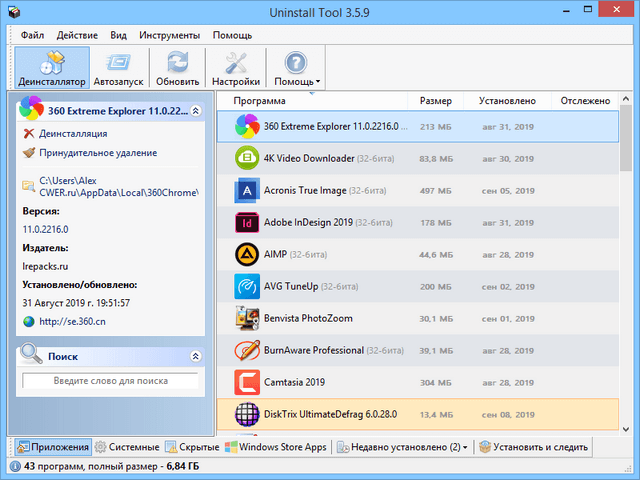Toggle the Системные filter at bottom
640x480 pixels.
pyautogui.click(x=126, y=447)
